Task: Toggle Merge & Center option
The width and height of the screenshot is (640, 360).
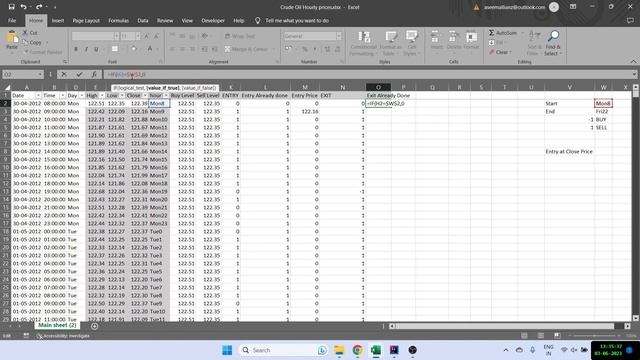Action: (x=247, y=49)
